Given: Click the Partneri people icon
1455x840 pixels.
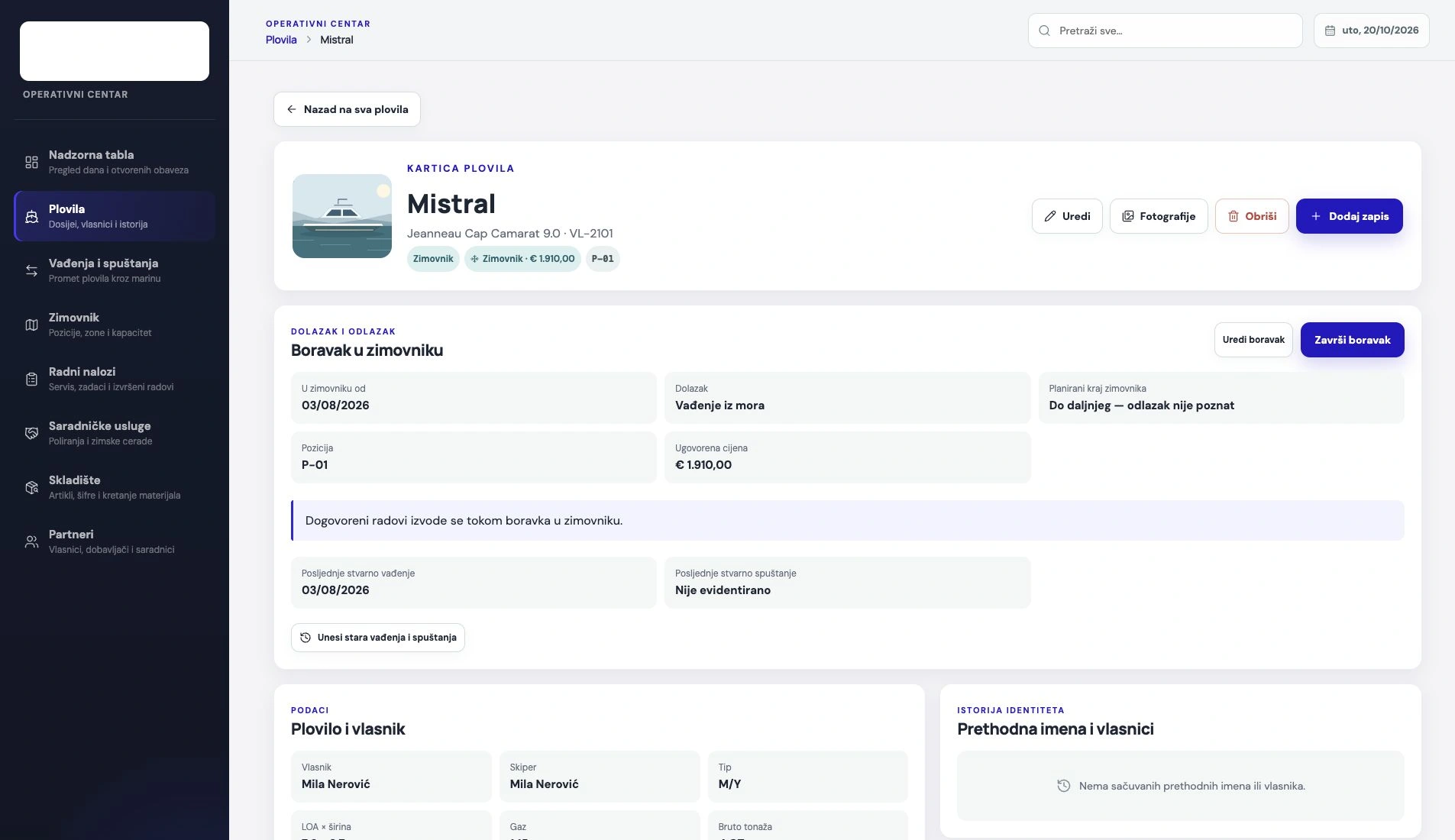Looking at the screenshot, I should 31,541.
